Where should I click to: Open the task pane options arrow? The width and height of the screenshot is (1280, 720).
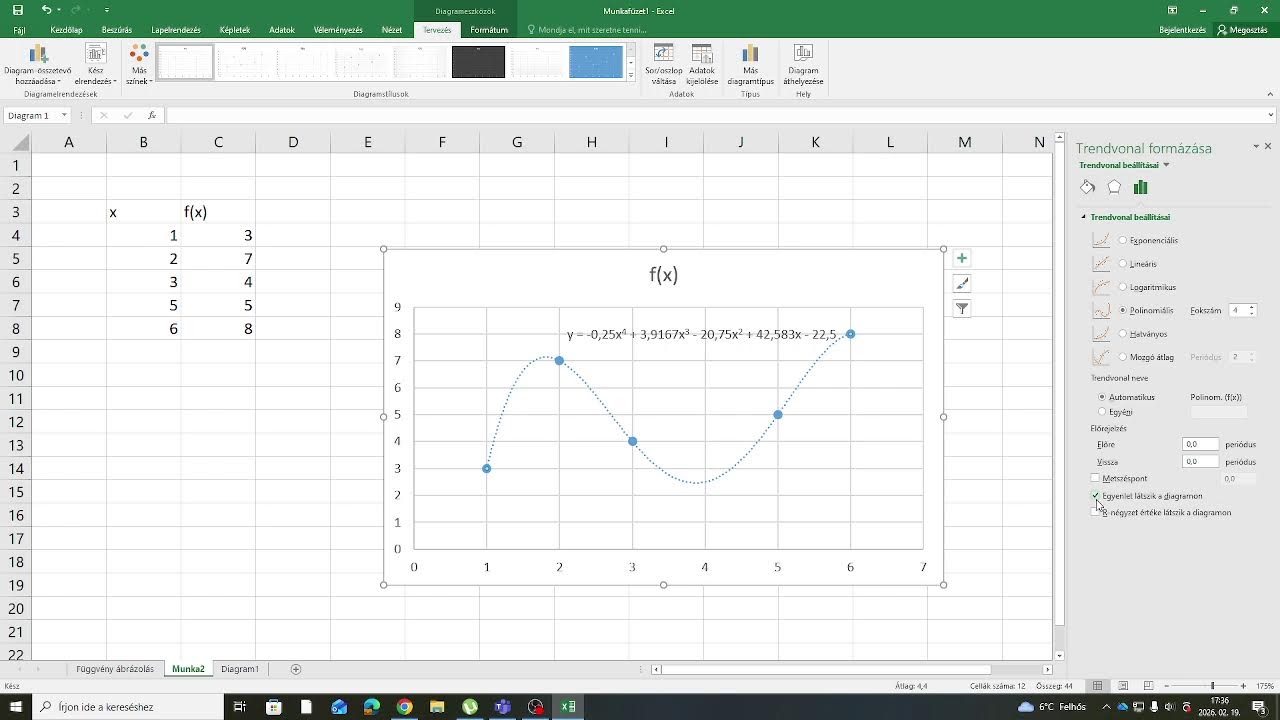point(1256,147)
